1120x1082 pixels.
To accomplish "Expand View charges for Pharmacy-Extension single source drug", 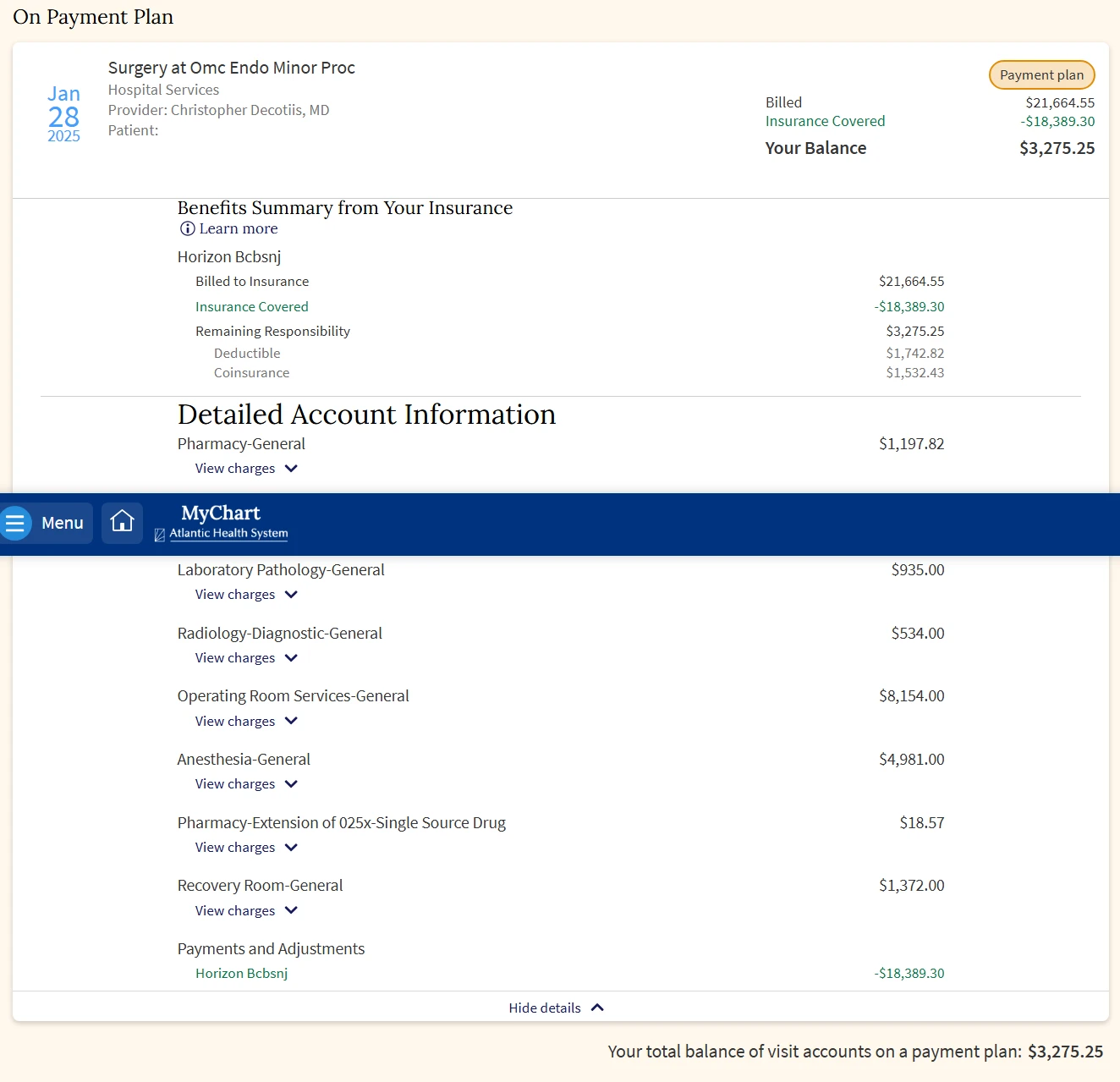I will tap(246, 848).
